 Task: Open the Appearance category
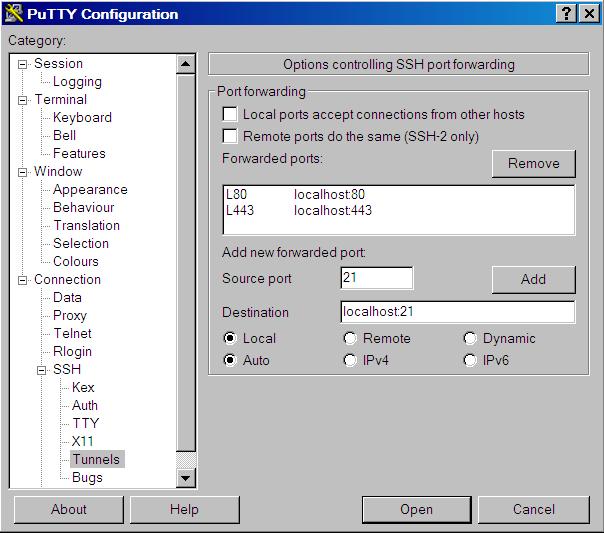(x=90, y=189)
